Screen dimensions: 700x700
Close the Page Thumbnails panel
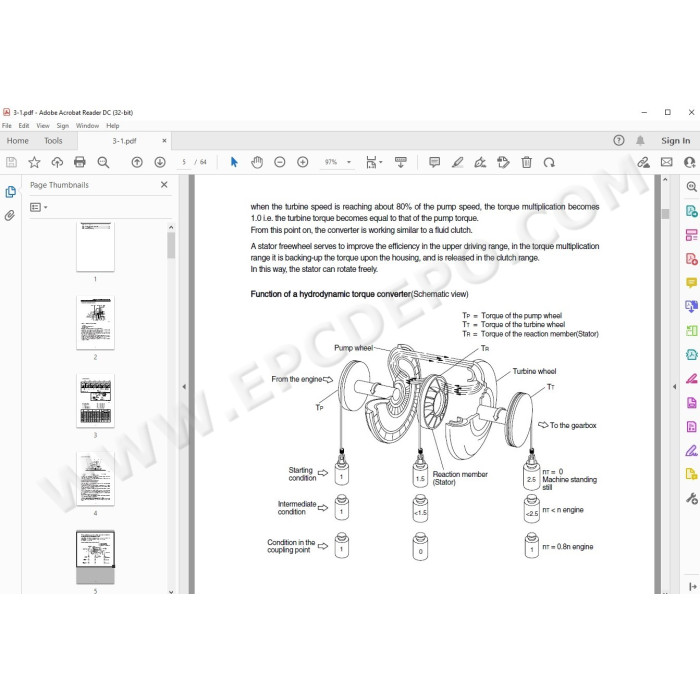click(164, 184)
